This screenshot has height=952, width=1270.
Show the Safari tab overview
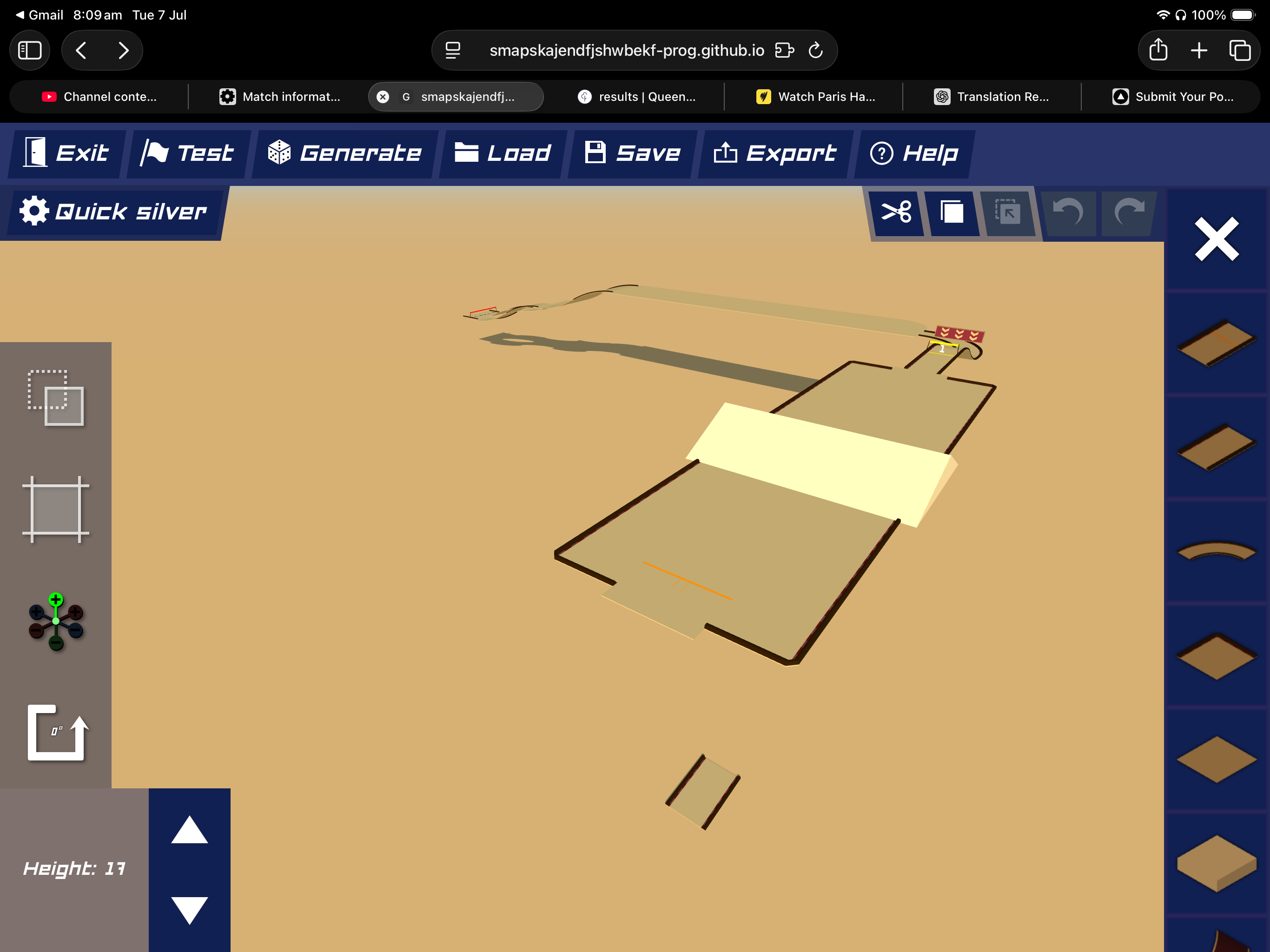pos(1240,51)
